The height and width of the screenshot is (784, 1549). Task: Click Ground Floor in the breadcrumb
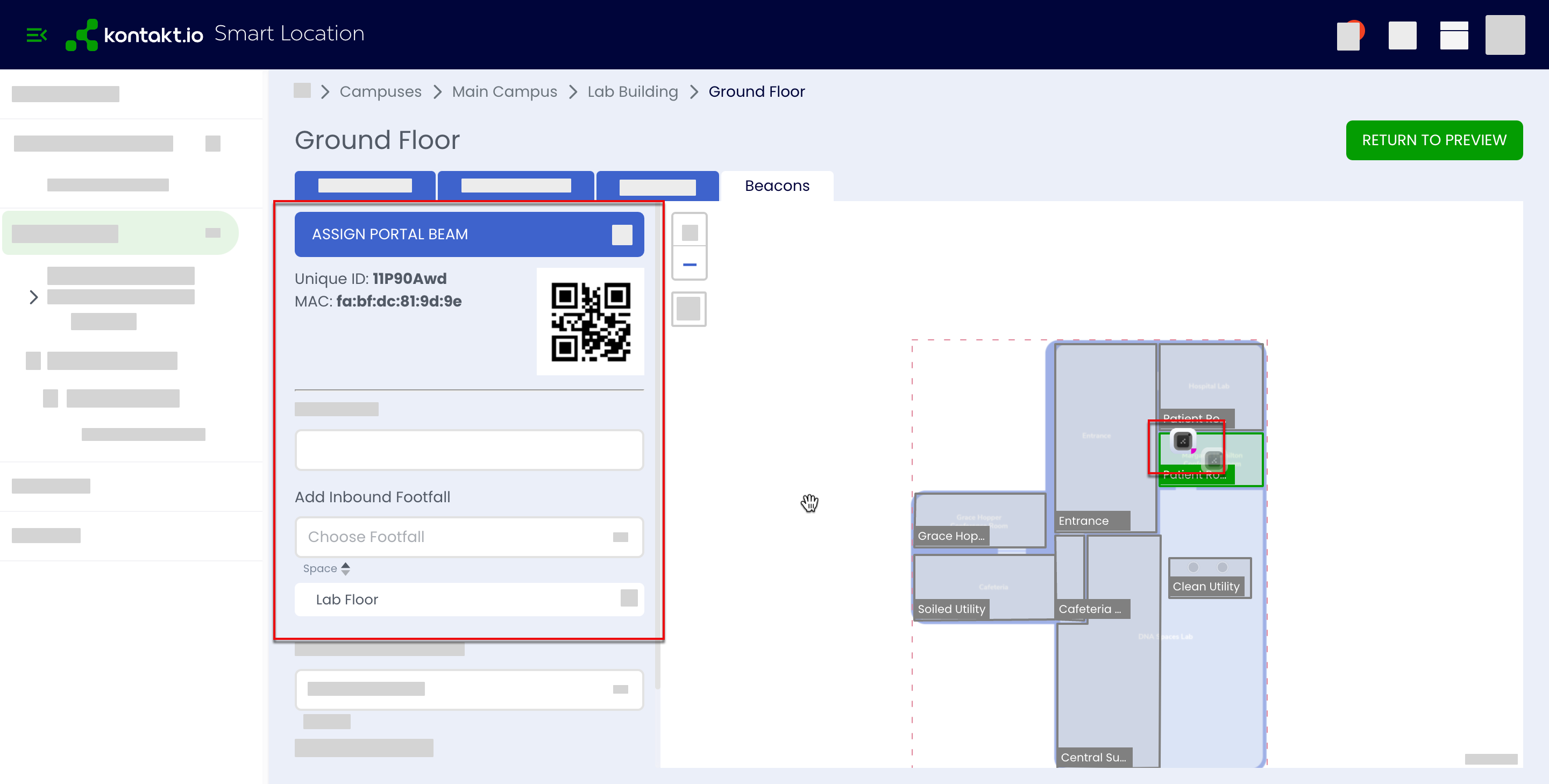click(756, 91)
